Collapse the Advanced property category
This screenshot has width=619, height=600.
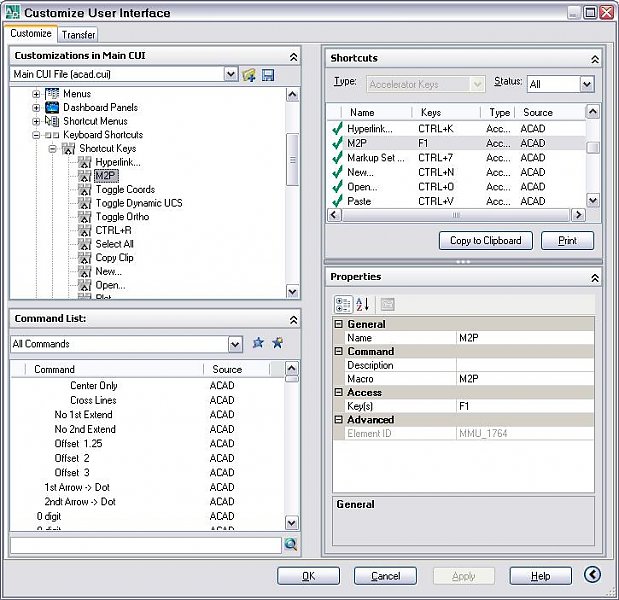pos(338,419)
